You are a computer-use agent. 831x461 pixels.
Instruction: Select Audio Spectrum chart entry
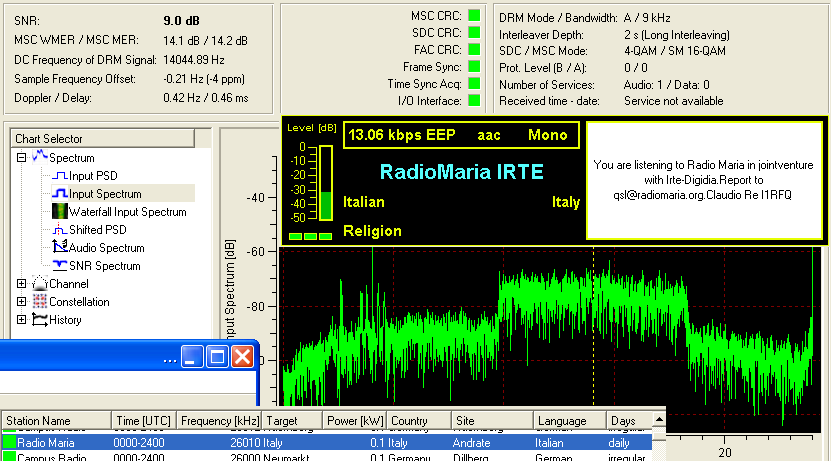[x=107, y=247]
